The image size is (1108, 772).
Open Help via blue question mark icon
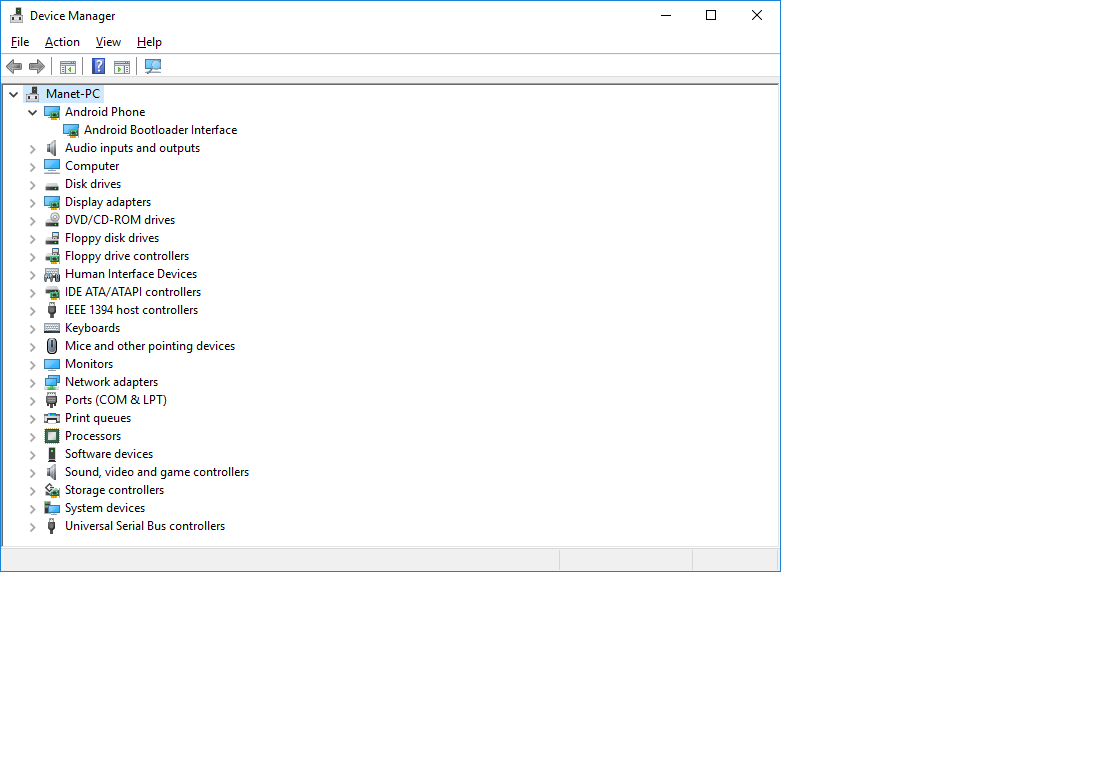[x=98, y=67]
